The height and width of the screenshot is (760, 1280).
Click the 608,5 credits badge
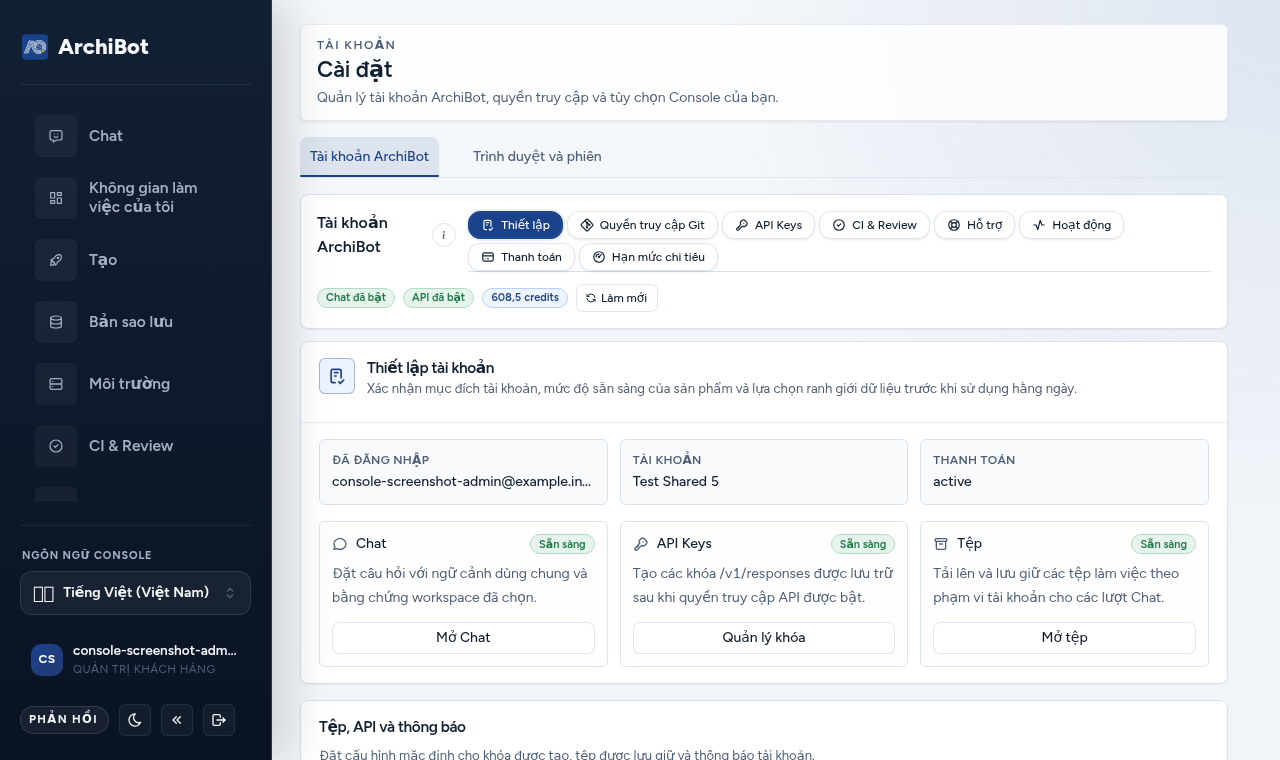click(525, 298)
